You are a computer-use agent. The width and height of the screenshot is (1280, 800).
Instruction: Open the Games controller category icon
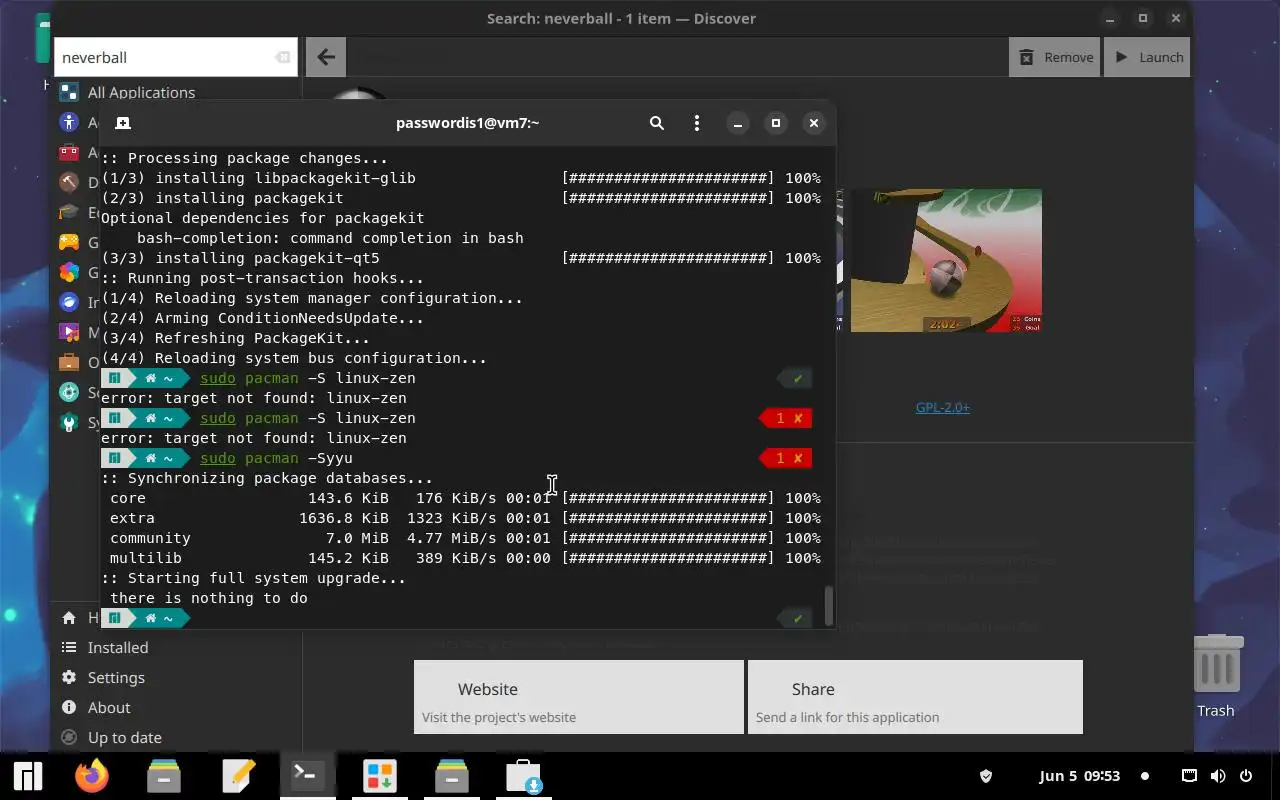[x=69, y=242]
